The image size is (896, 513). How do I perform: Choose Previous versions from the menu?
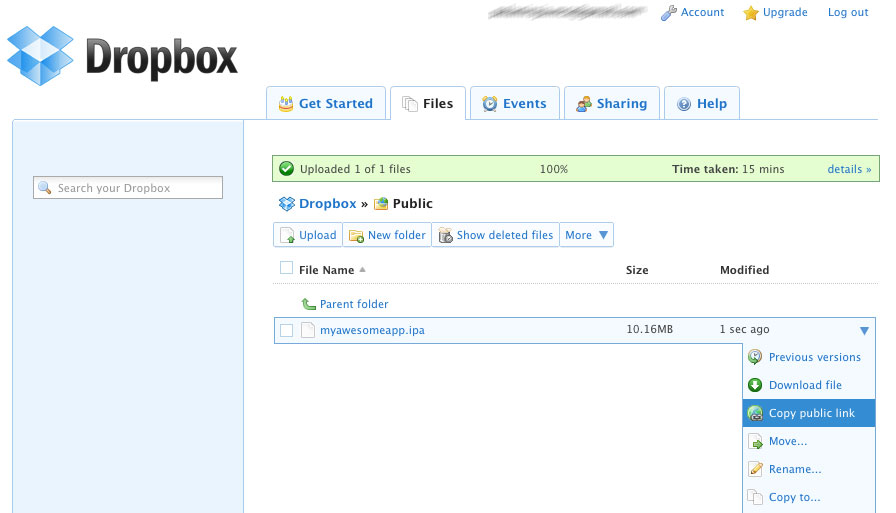(809, 357)
